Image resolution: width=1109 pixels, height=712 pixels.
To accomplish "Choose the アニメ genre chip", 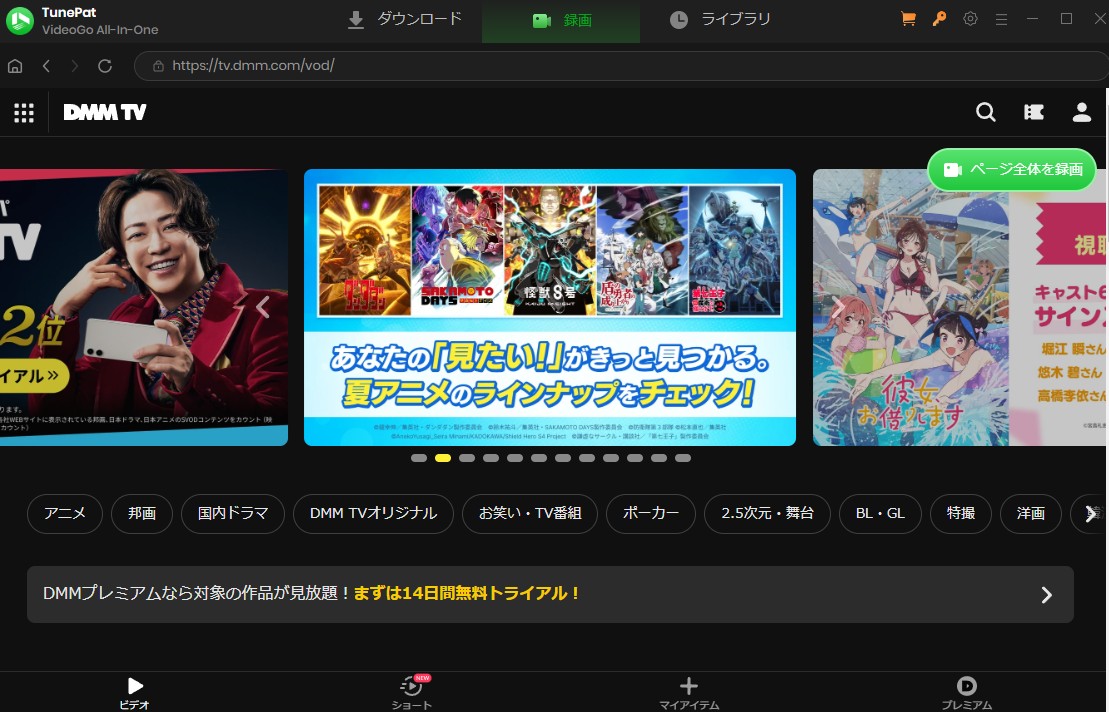I will coord(65,513).
